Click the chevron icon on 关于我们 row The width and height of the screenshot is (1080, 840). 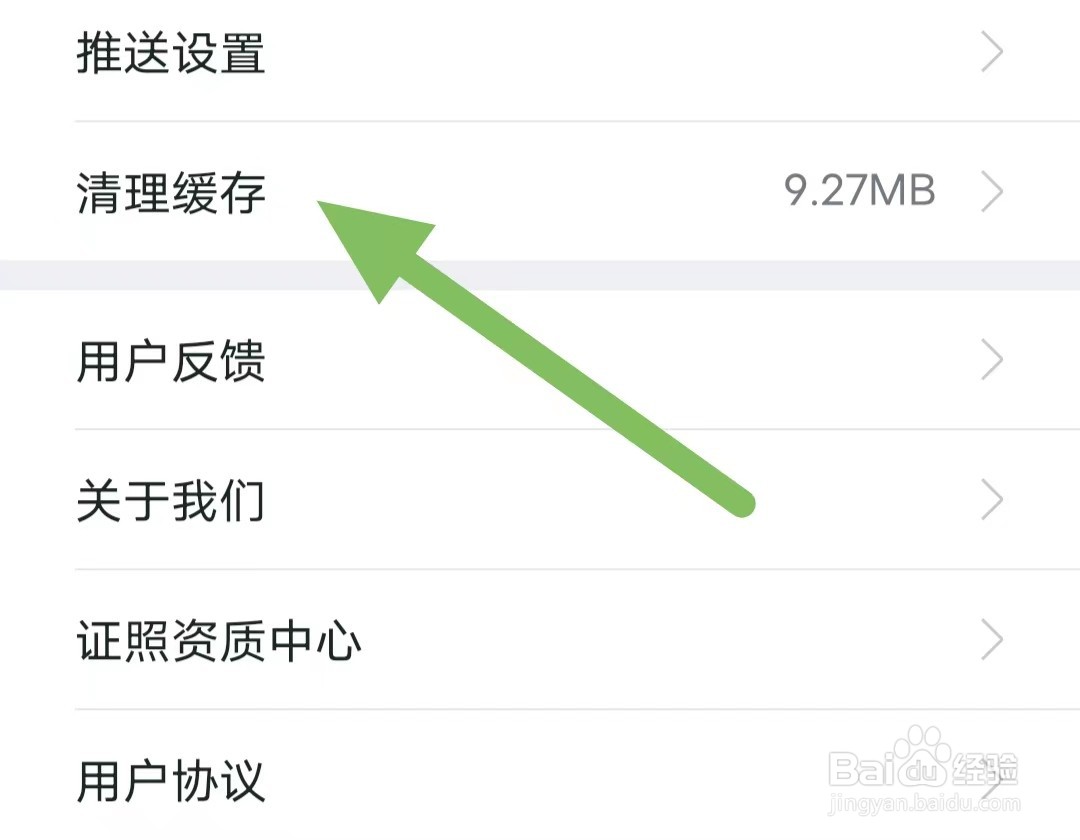992,500
